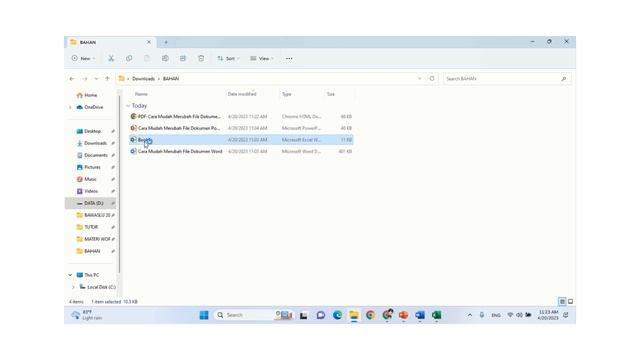
Task: Expand Local Disk (C:) node
Action: click(x=73, y=287)
